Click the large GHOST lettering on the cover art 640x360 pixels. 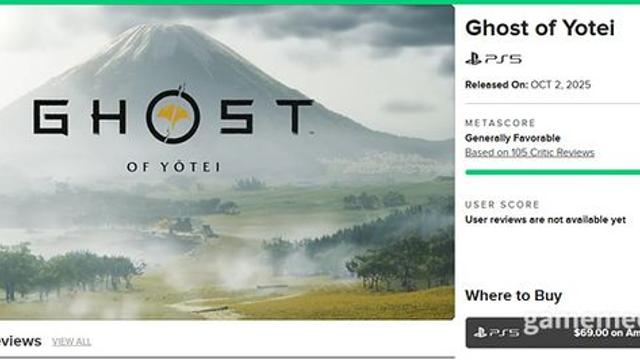pyautogui.click(x=173, y=116)
